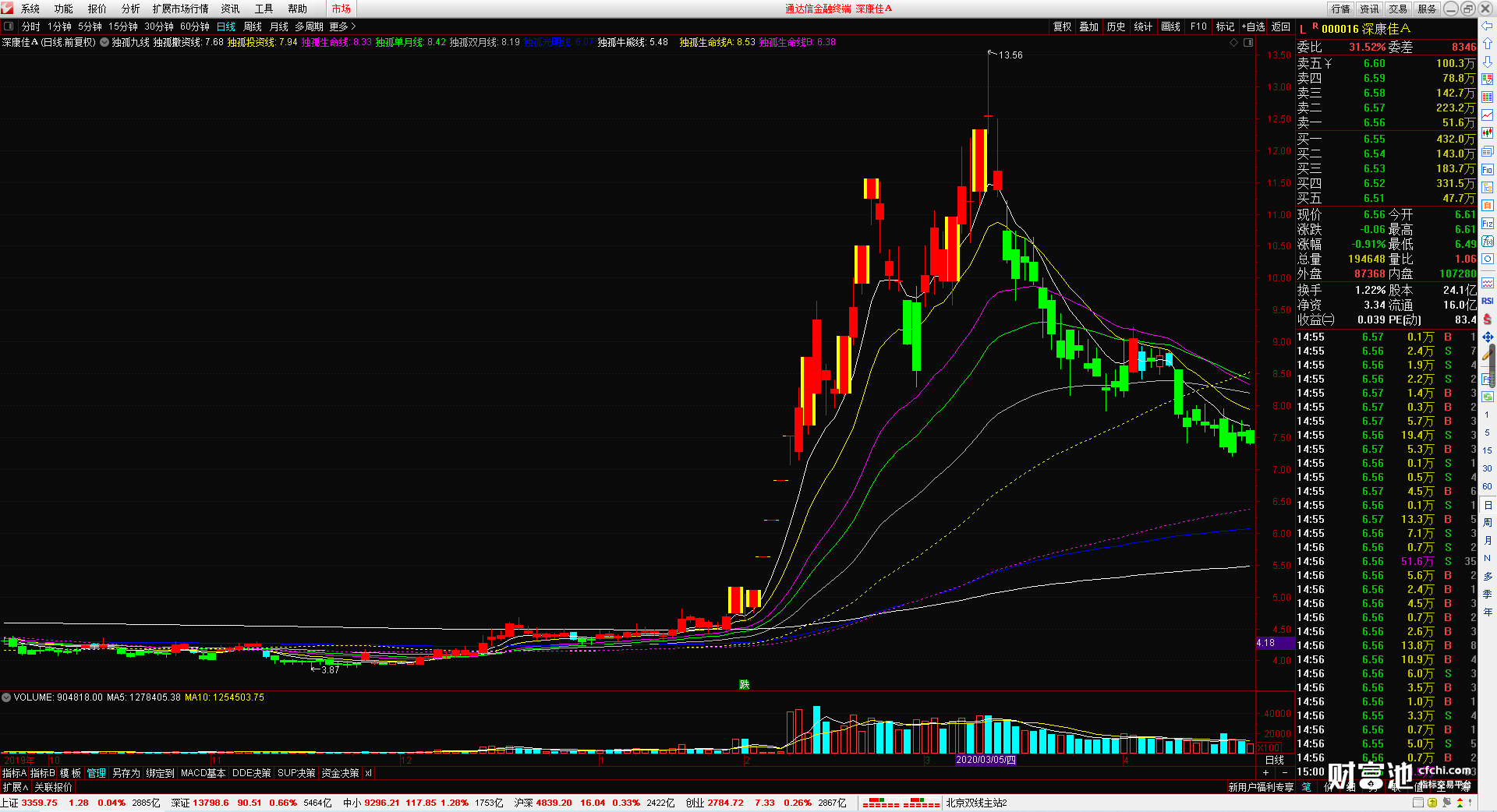Screen dimensions: 1497x812
Task: Click the 上证 3359.75 index in status bar
Action: pyautogui.click(x=30, y=803)
